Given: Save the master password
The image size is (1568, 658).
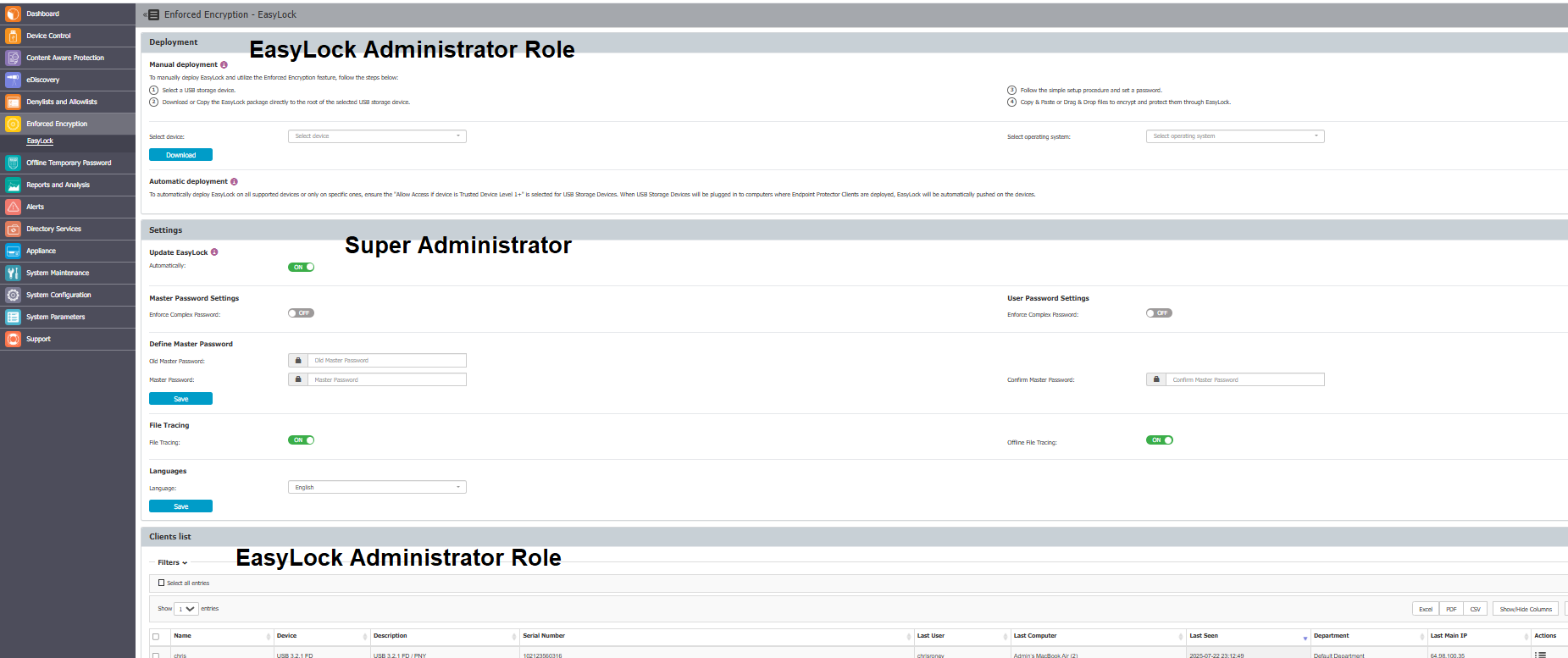Looking at the screenshot, I should (x=180, y=399).
